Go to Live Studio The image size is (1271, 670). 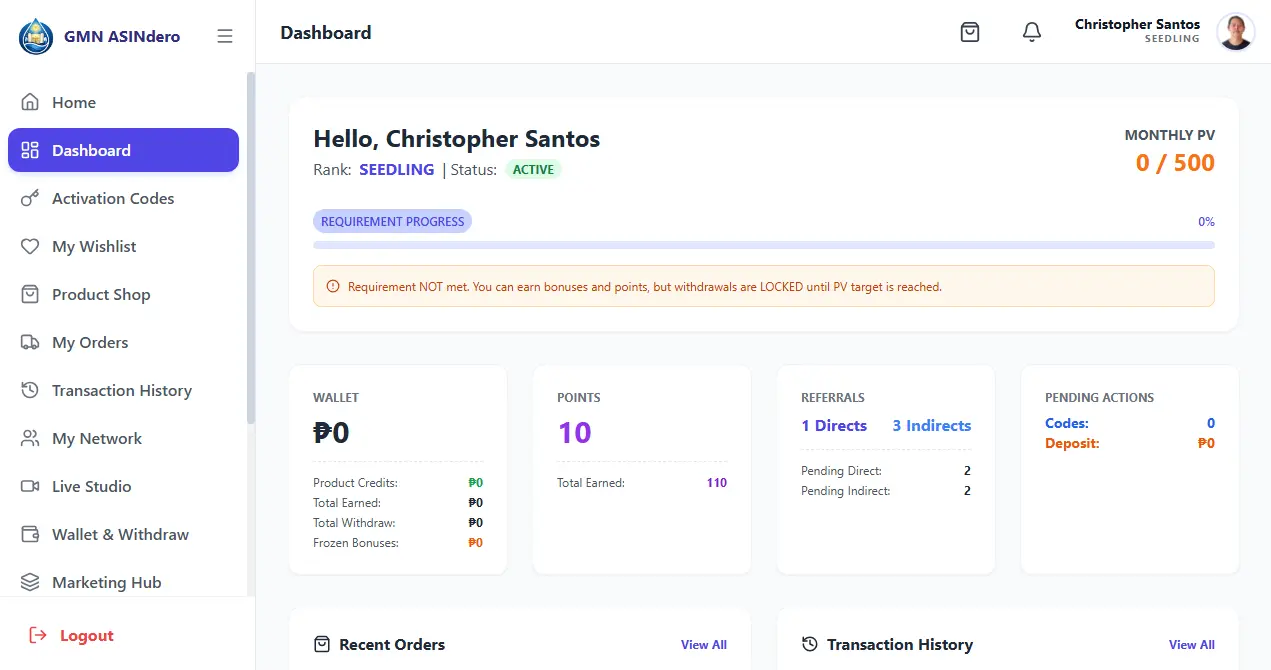tap(123, 486)
